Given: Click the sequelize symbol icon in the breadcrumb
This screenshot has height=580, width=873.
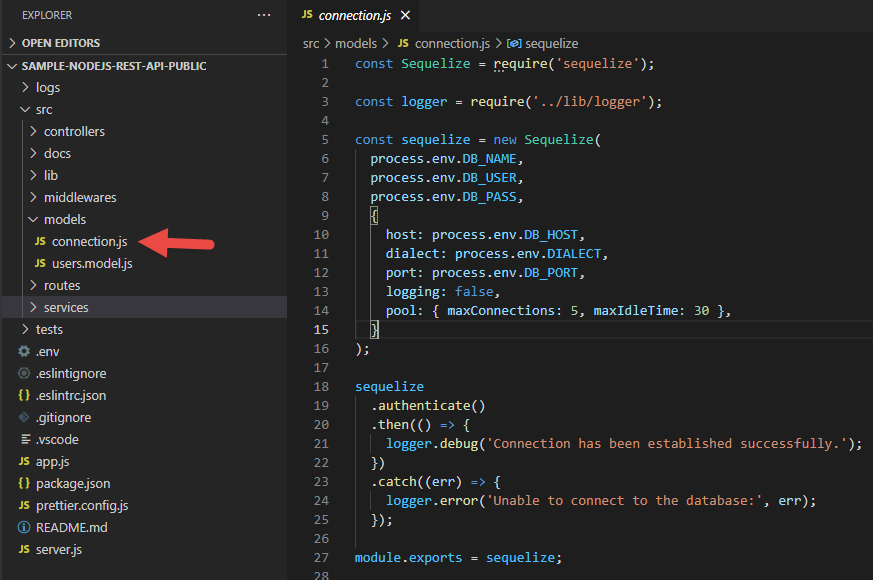Looking at the screenshot, I should coord(512,44).
